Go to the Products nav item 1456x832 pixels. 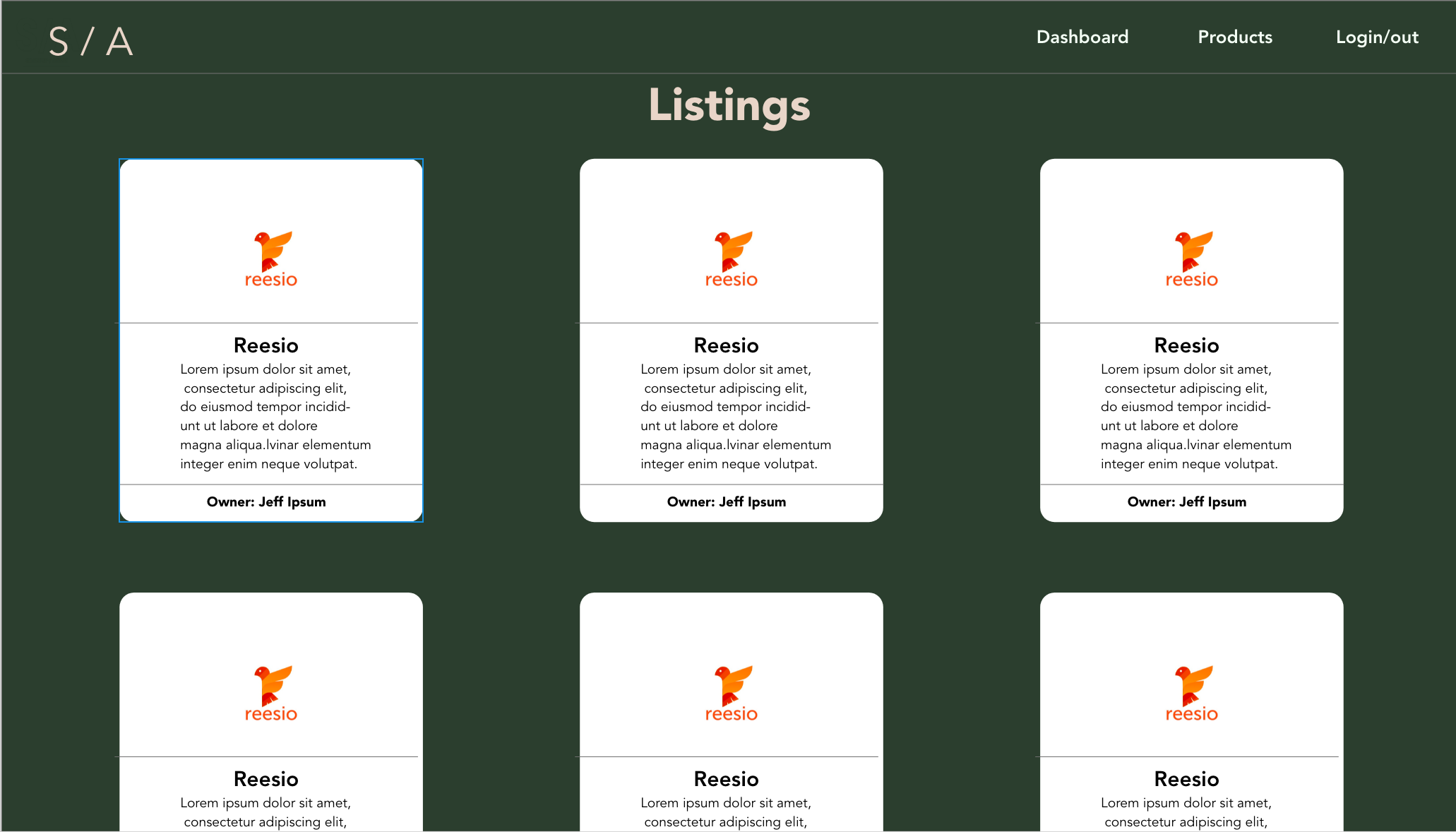(x=1235, y=37)
